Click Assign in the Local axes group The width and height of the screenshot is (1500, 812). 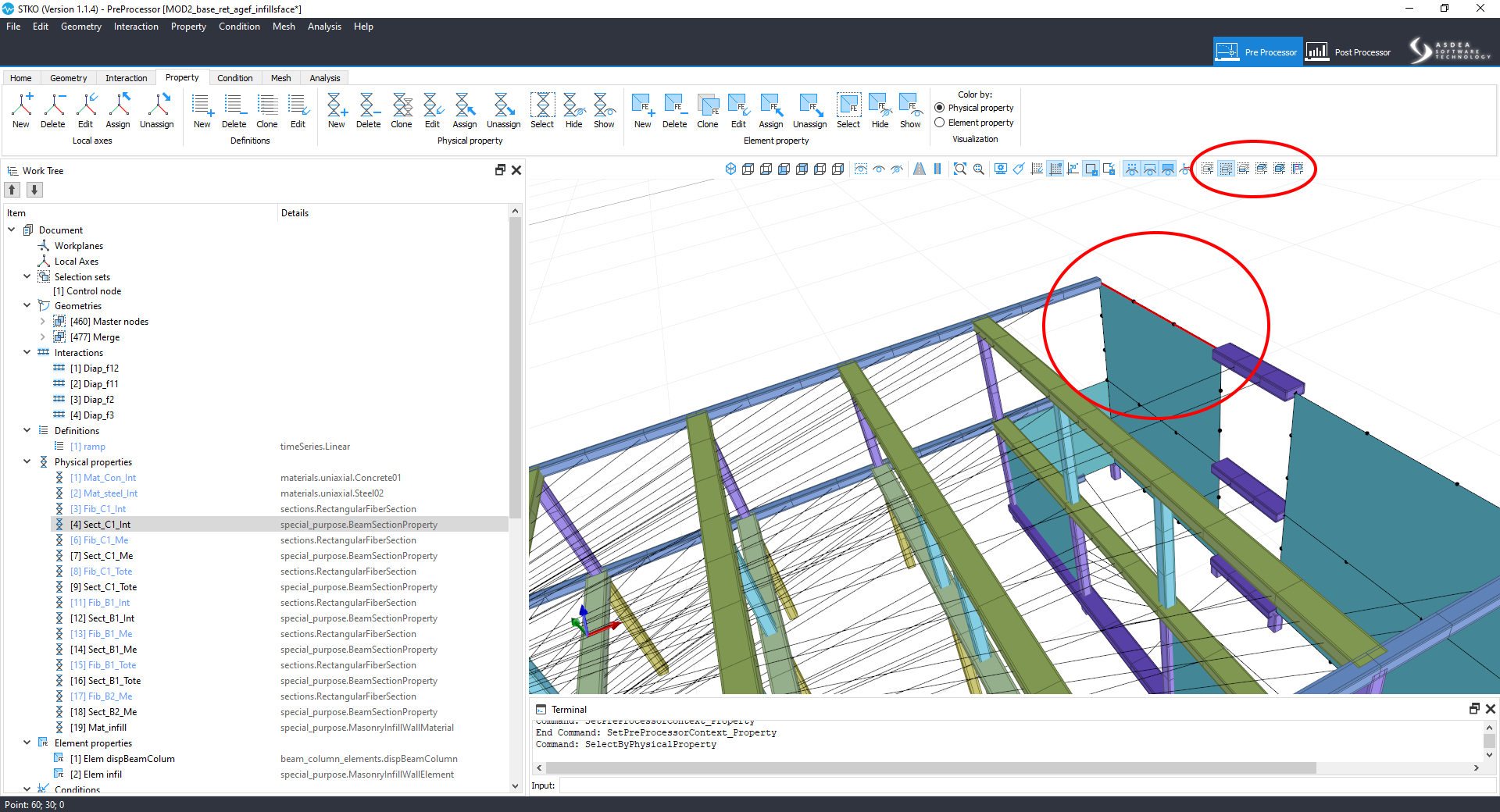[118, 110]
